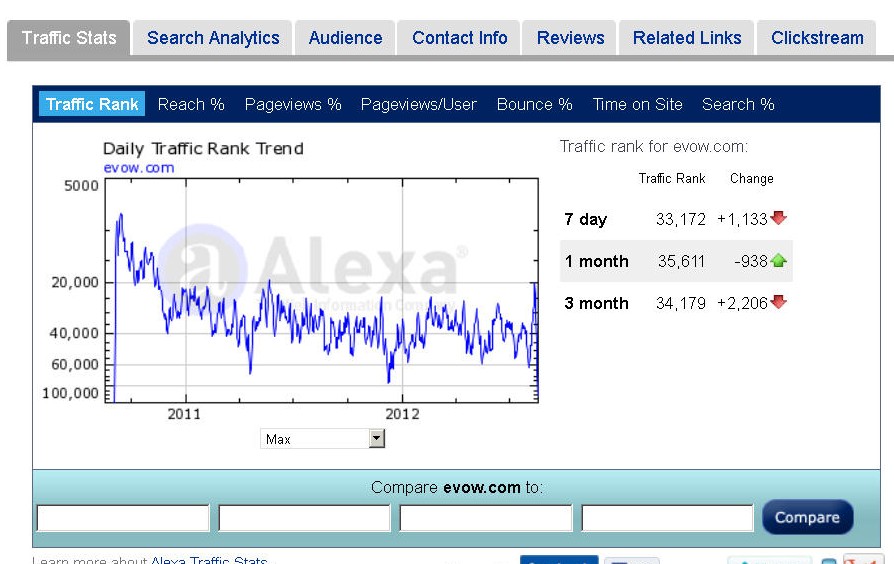Click the first compare site input field

123,518
